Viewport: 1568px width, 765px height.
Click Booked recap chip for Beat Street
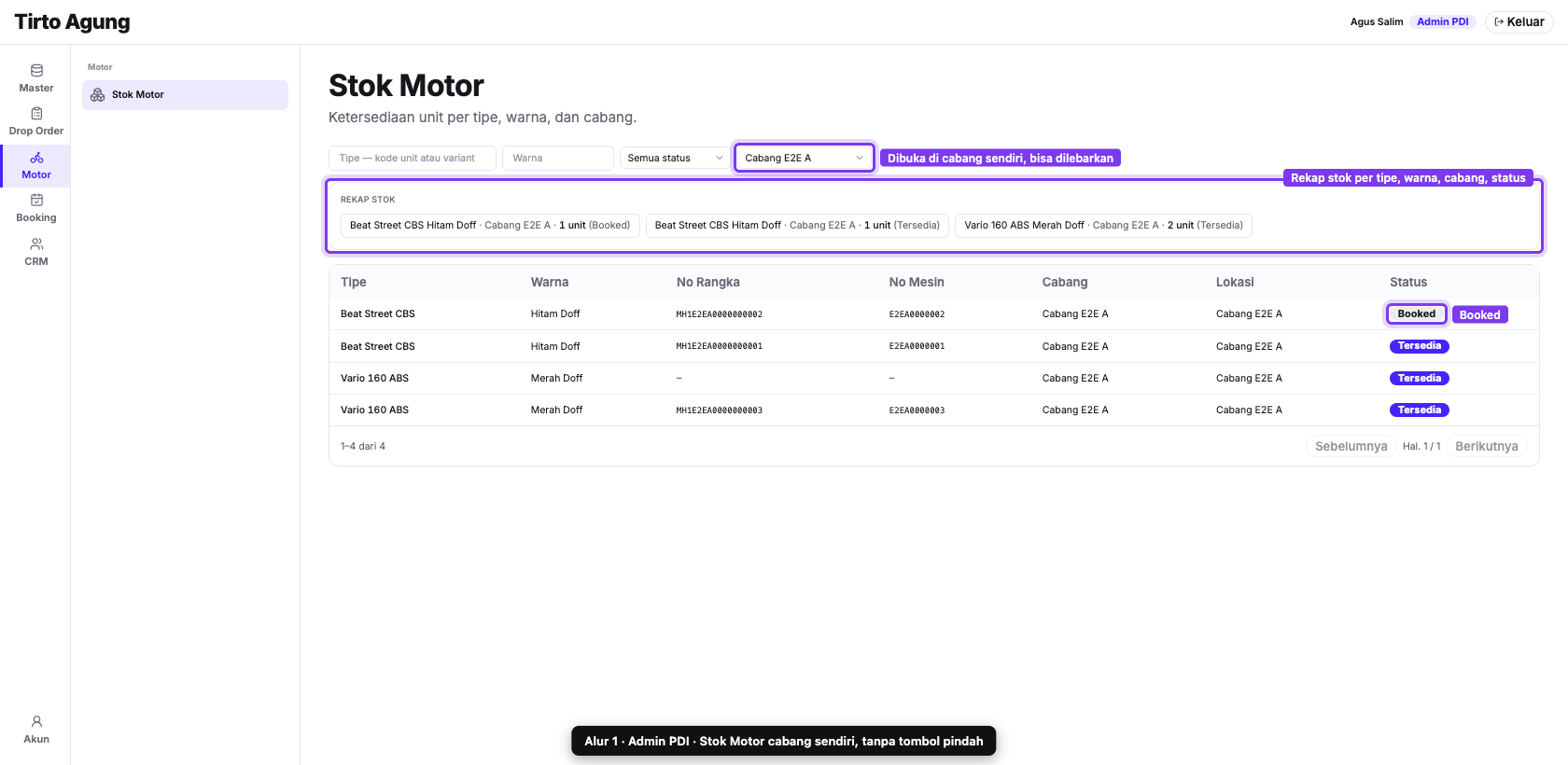(x=490, y=225)
